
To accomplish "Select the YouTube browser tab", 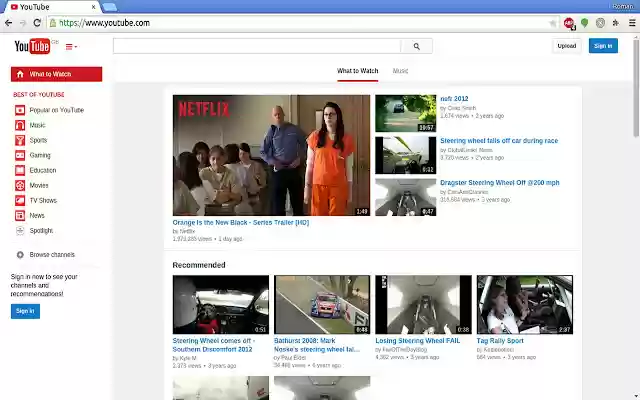I will (50, 7).
